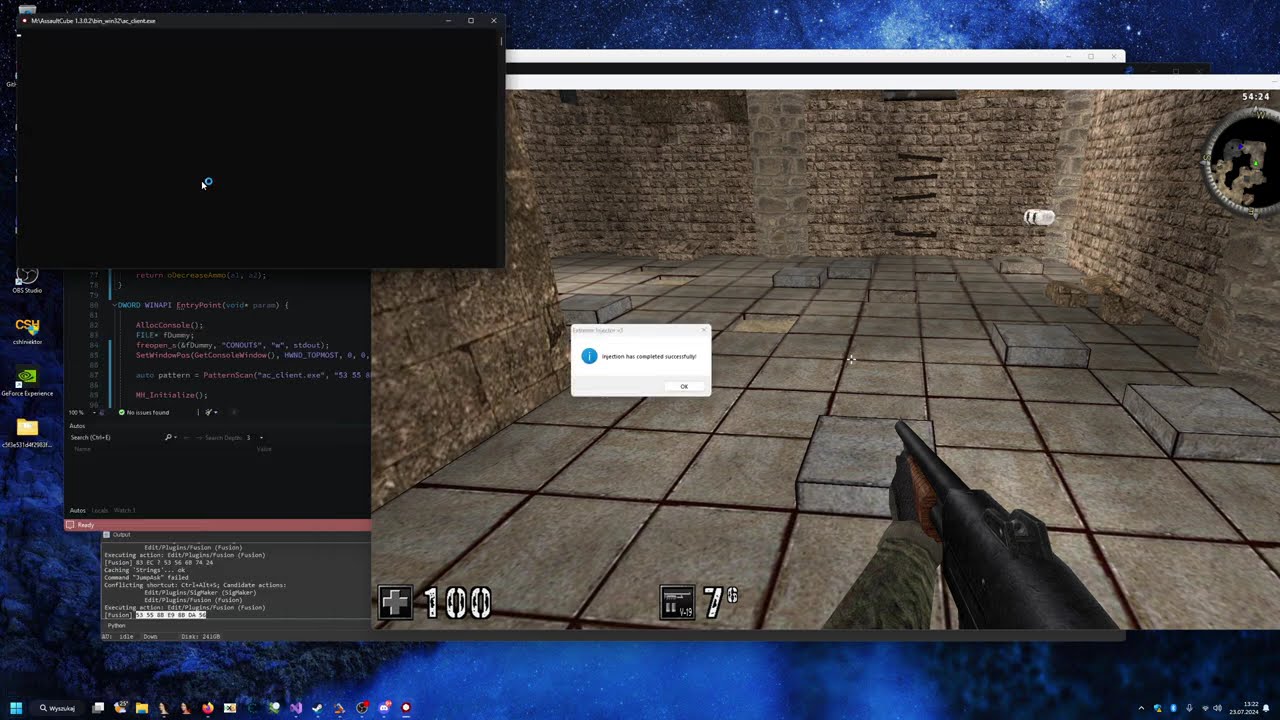Open the OBS Studio desktop shortcut
Viewport: 1280px width, 720px height.
(27, 280)
